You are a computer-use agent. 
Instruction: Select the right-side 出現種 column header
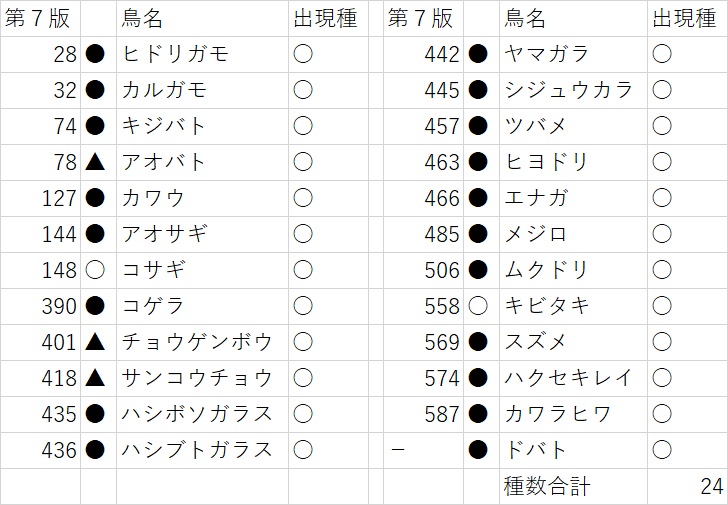point(685,19)
